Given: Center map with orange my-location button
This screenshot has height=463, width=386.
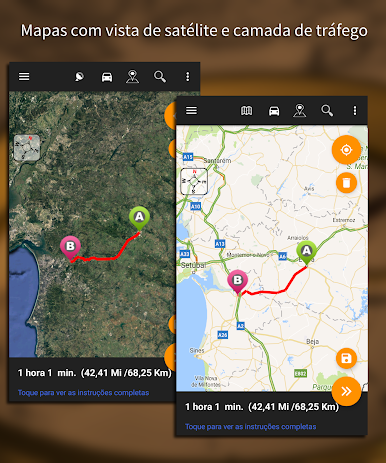Looking at the screenshot, I should 346,150.
